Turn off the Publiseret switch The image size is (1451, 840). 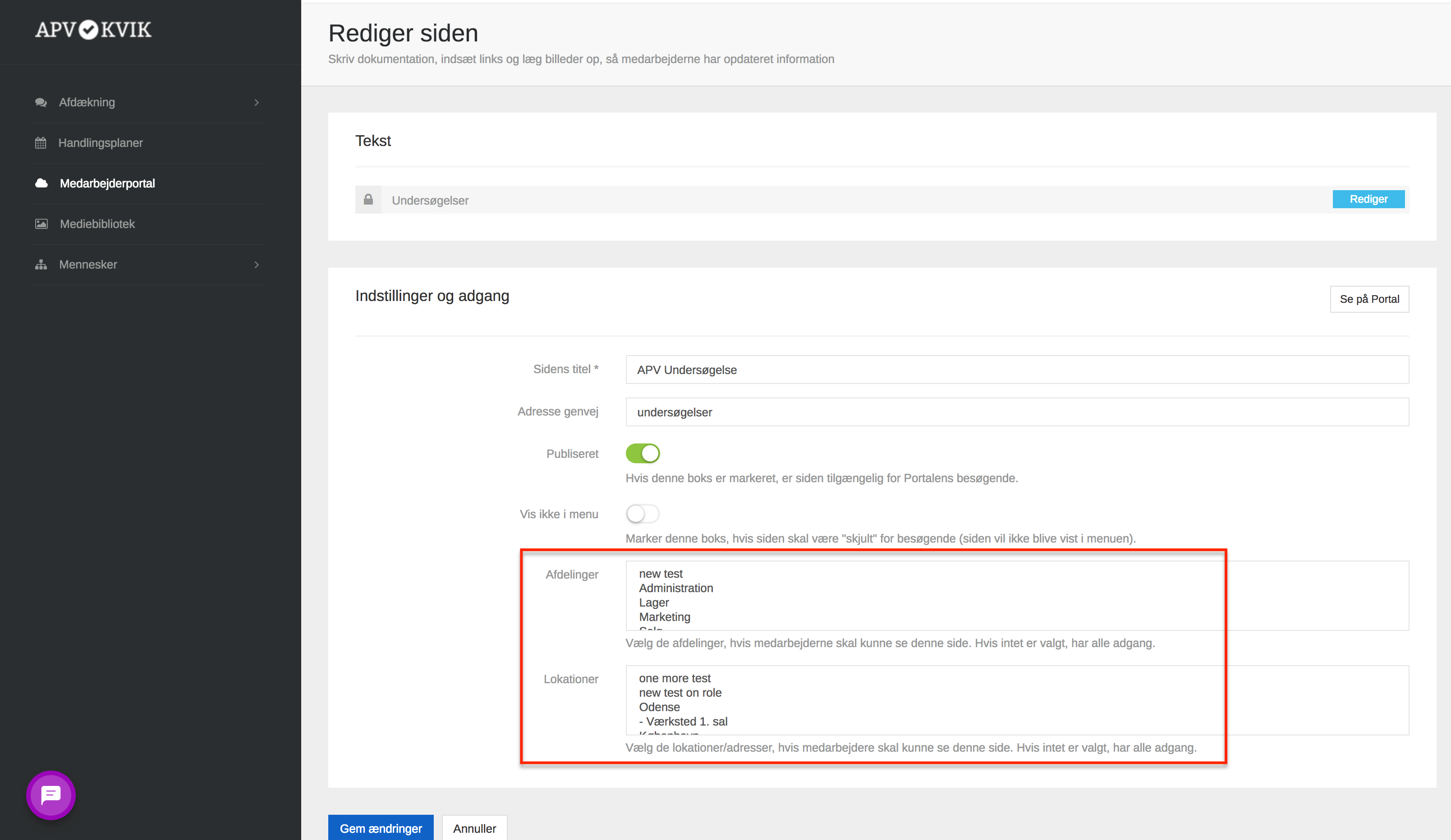pyautogui.click(x=643, y=453)
